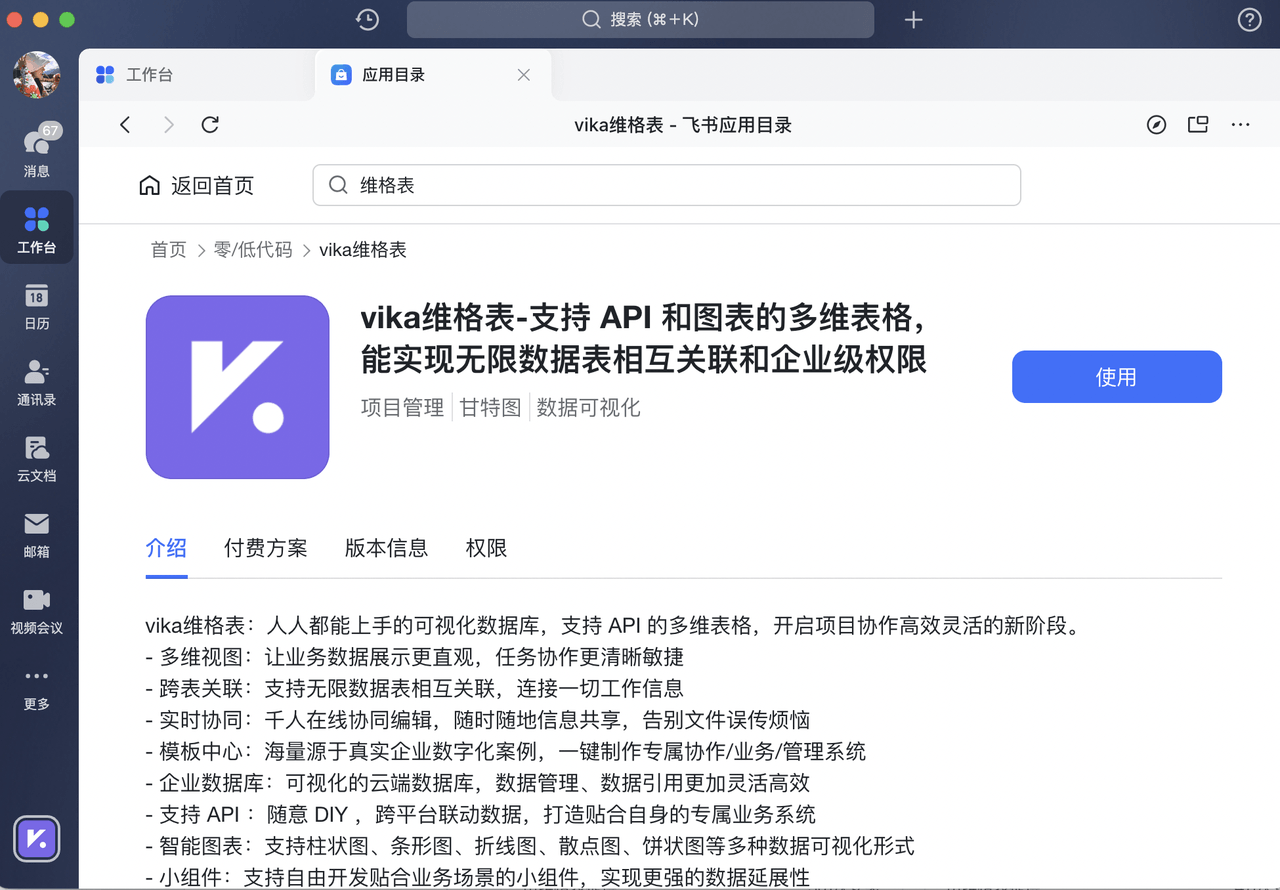Click the large vika app logo
The image size is (1280, 890).
[x=238, y=387]
